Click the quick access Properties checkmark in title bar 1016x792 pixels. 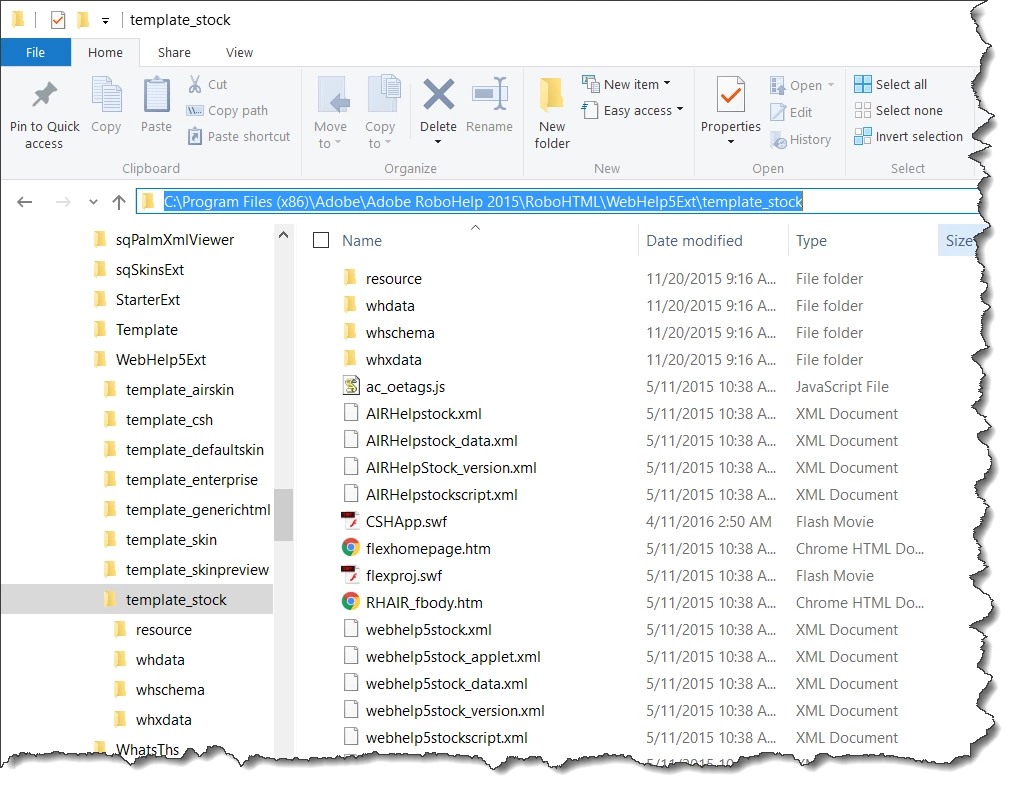tap(58, 20)
